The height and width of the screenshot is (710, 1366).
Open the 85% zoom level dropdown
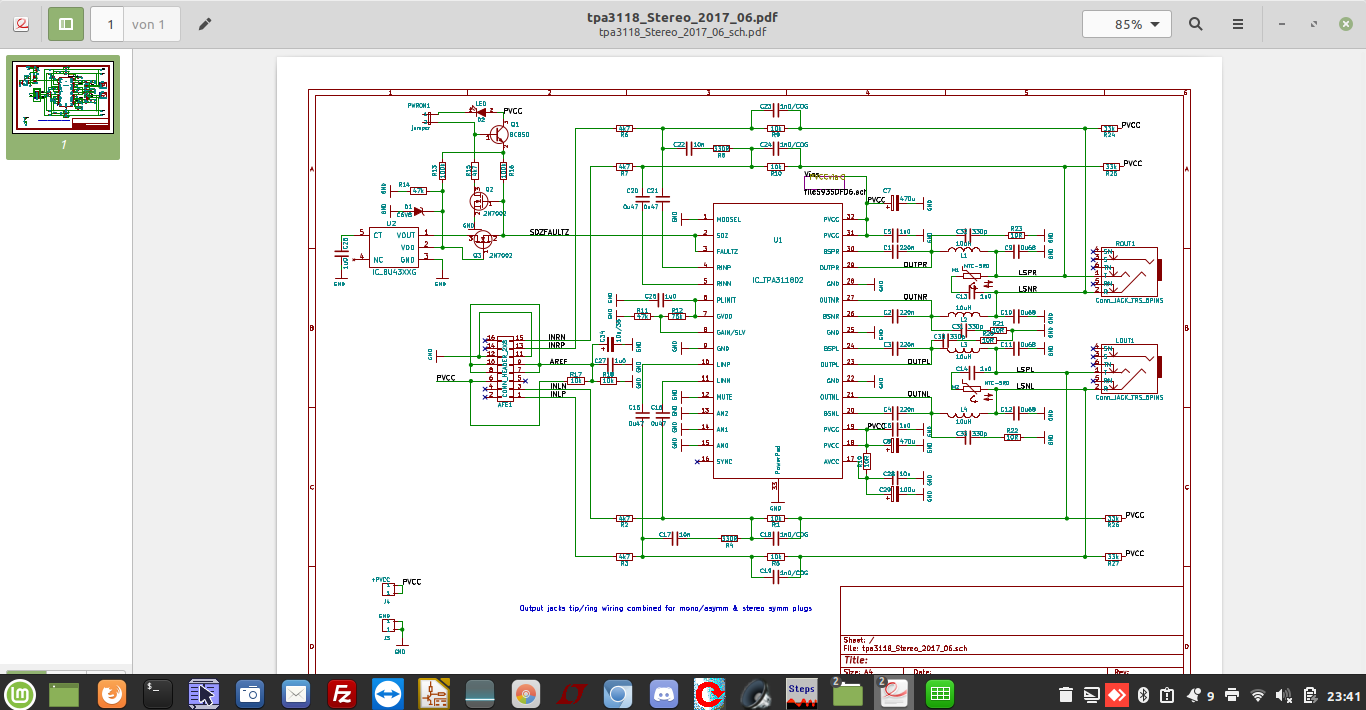point(1127,24)
